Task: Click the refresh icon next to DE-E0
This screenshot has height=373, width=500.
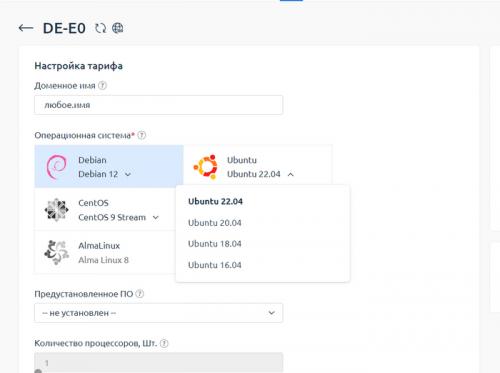Action: tap(100, 28)
